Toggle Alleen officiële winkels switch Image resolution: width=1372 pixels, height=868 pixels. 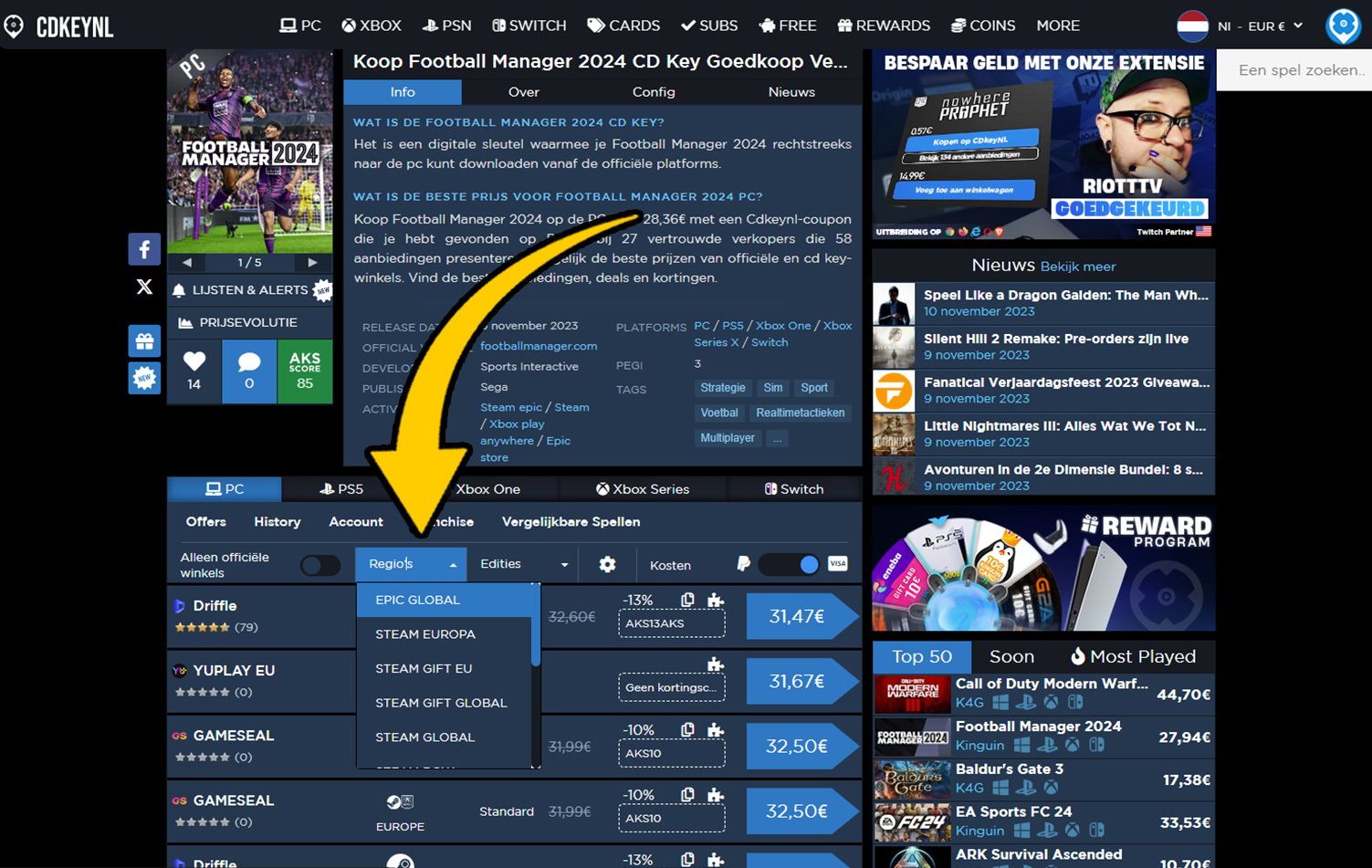[320, 566]
